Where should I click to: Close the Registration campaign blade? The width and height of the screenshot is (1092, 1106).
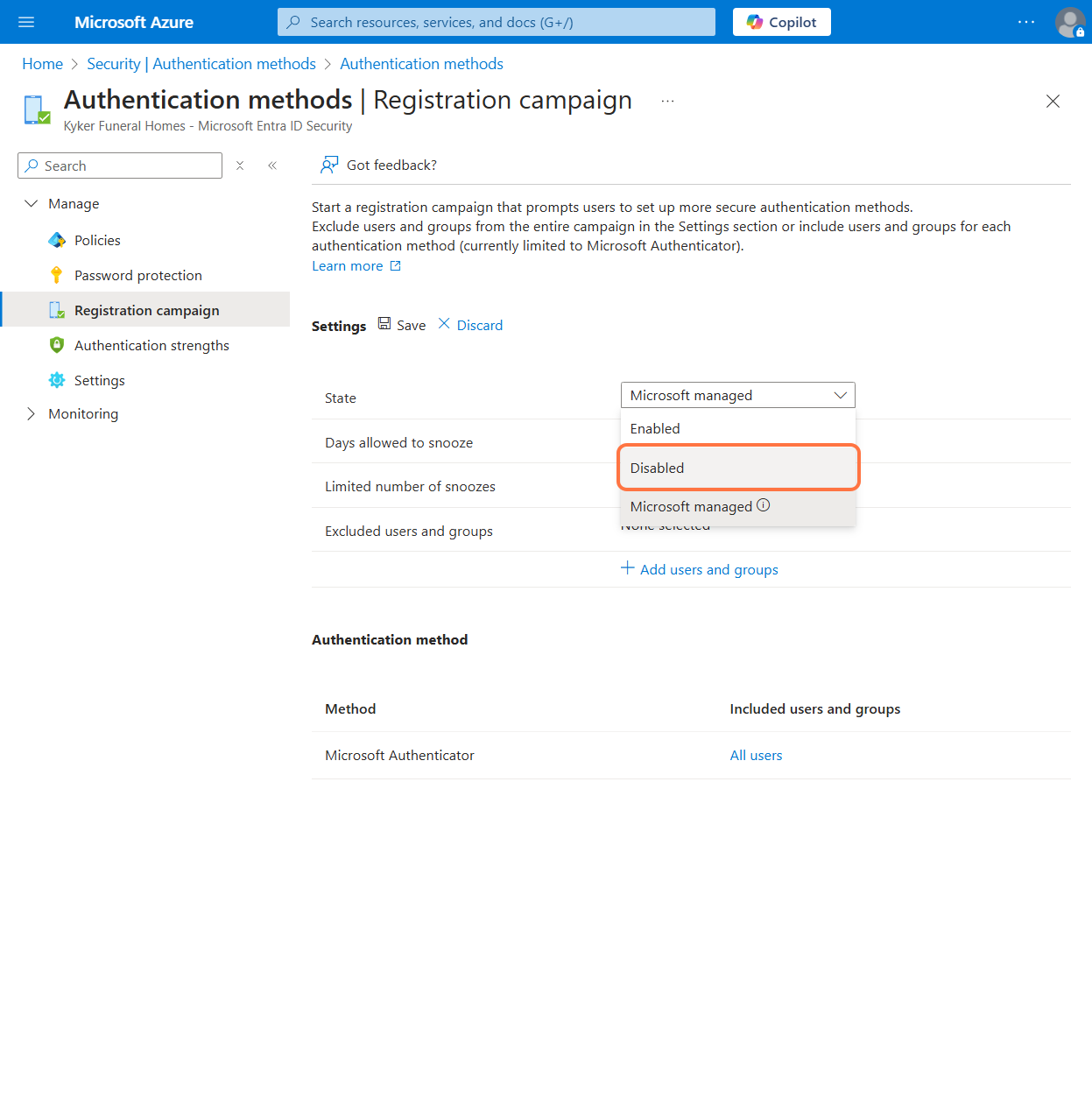click(1053, 102)
